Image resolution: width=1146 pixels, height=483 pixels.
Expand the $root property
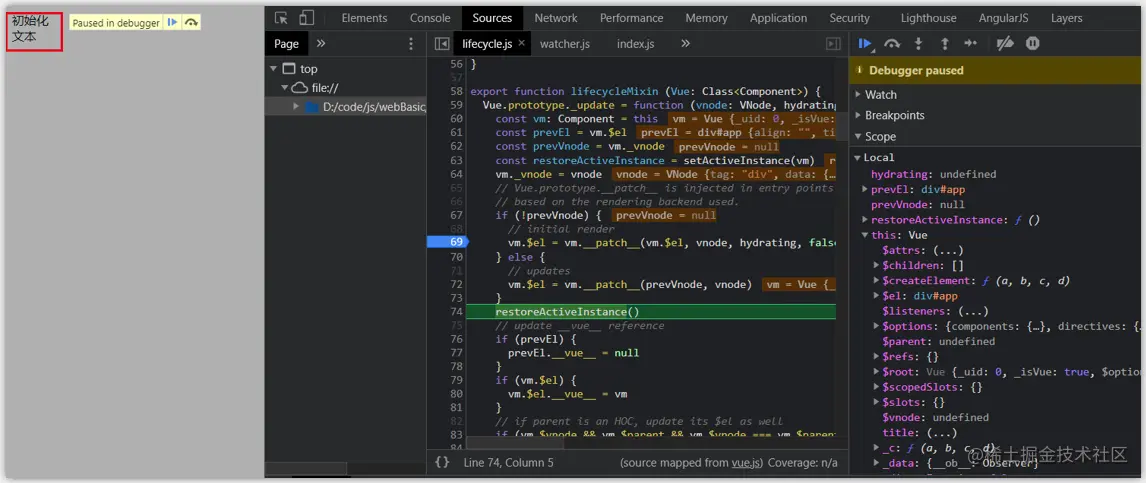(x=876, y=371)
